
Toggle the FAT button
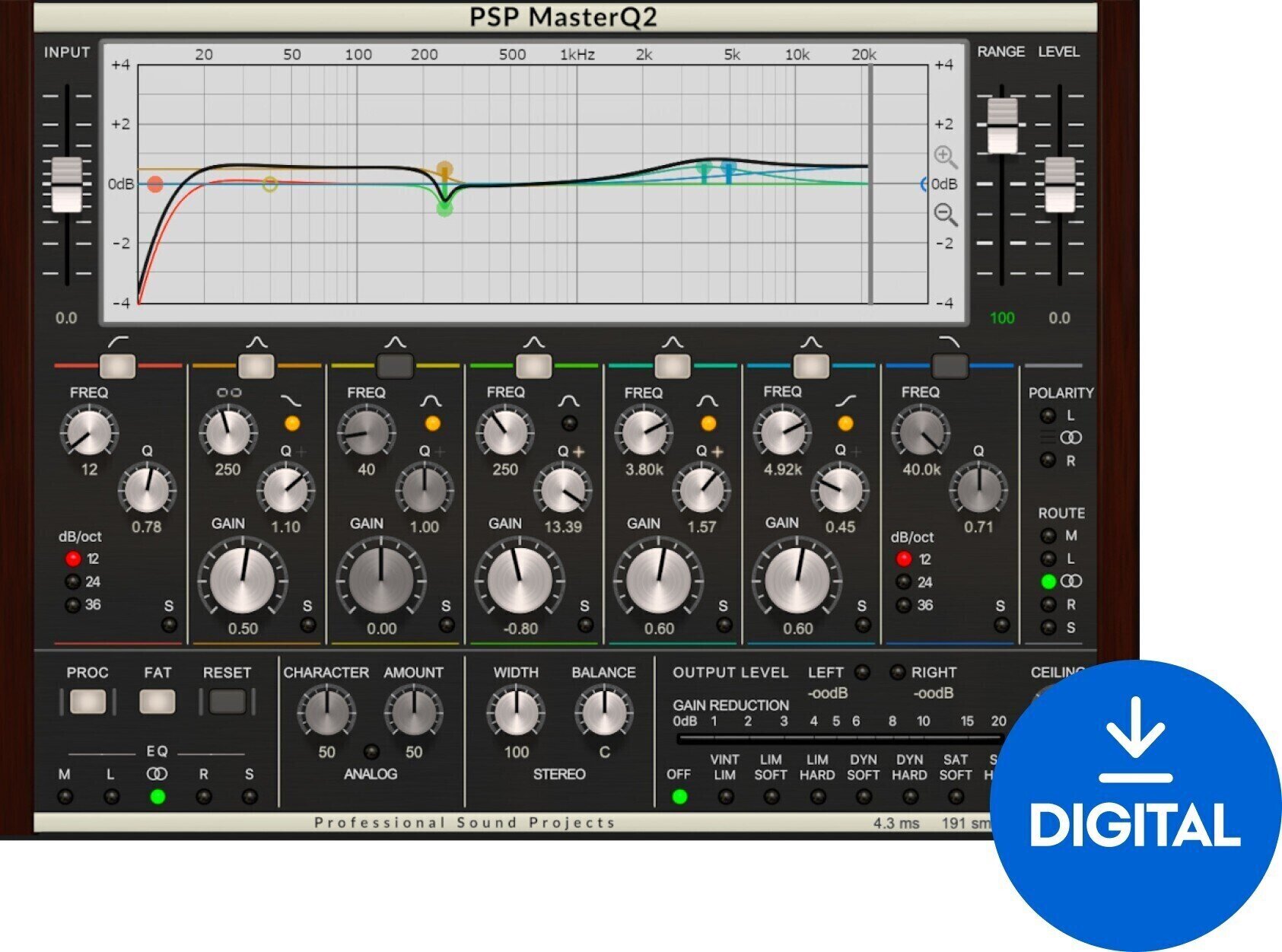pyautogui.click(x=157, y=702)
